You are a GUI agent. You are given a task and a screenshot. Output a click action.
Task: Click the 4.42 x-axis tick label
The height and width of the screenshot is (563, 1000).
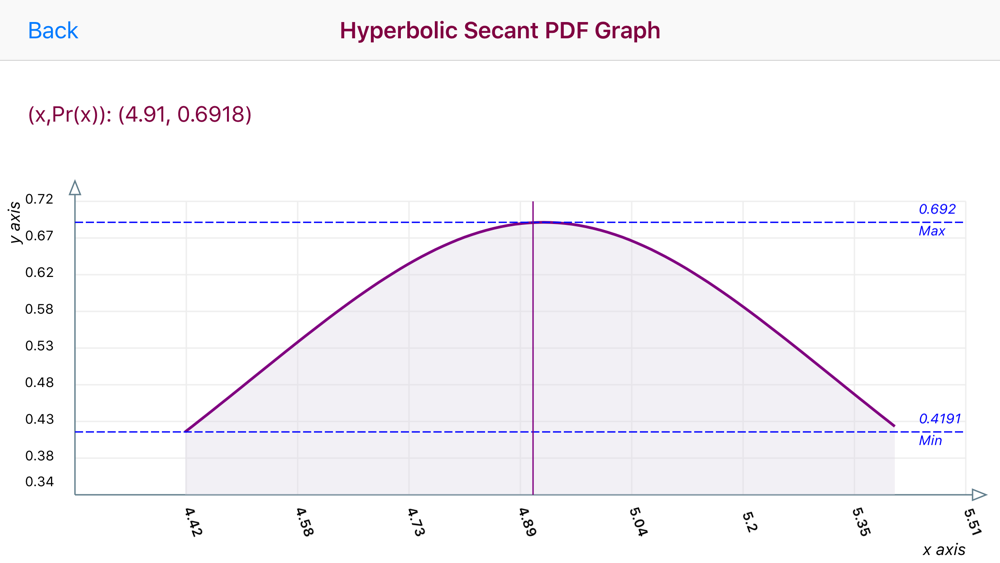click(x=193, y=522)
